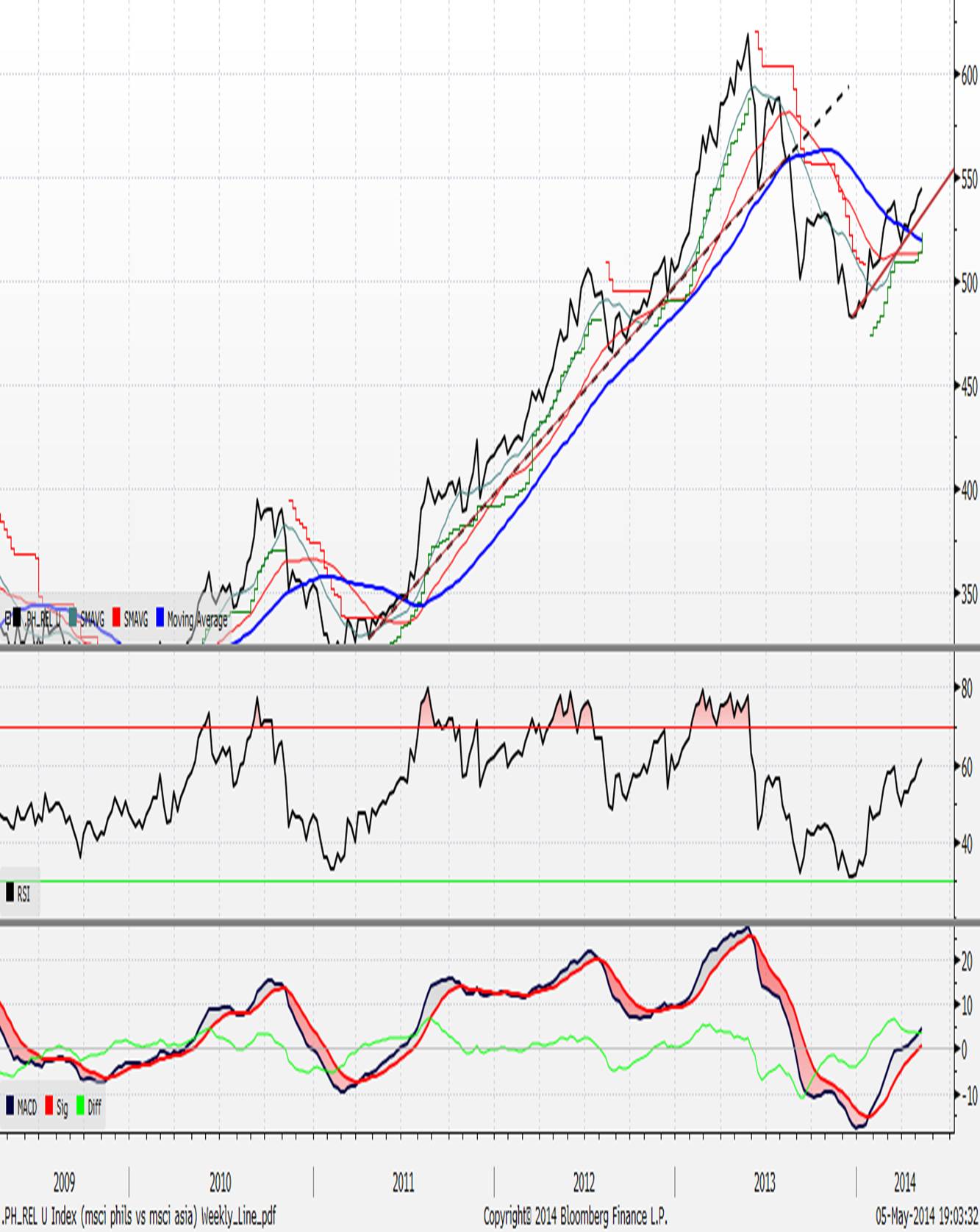Click the red RSI overbought line at 70
The height and width of the screenshot is (1232, 980).
point(294,727)
